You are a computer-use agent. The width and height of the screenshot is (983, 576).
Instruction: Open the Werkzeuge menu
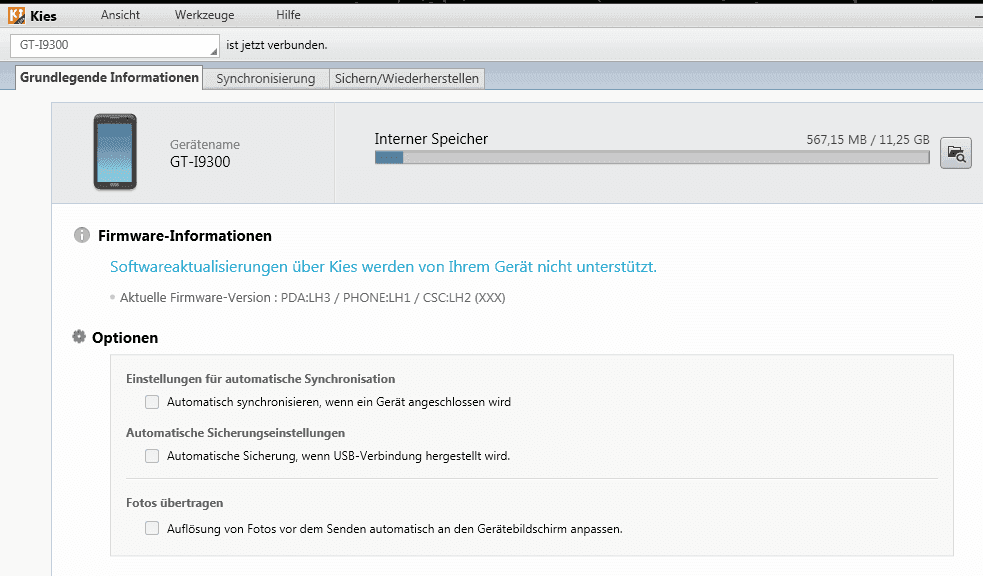click(x=204, y=15)
